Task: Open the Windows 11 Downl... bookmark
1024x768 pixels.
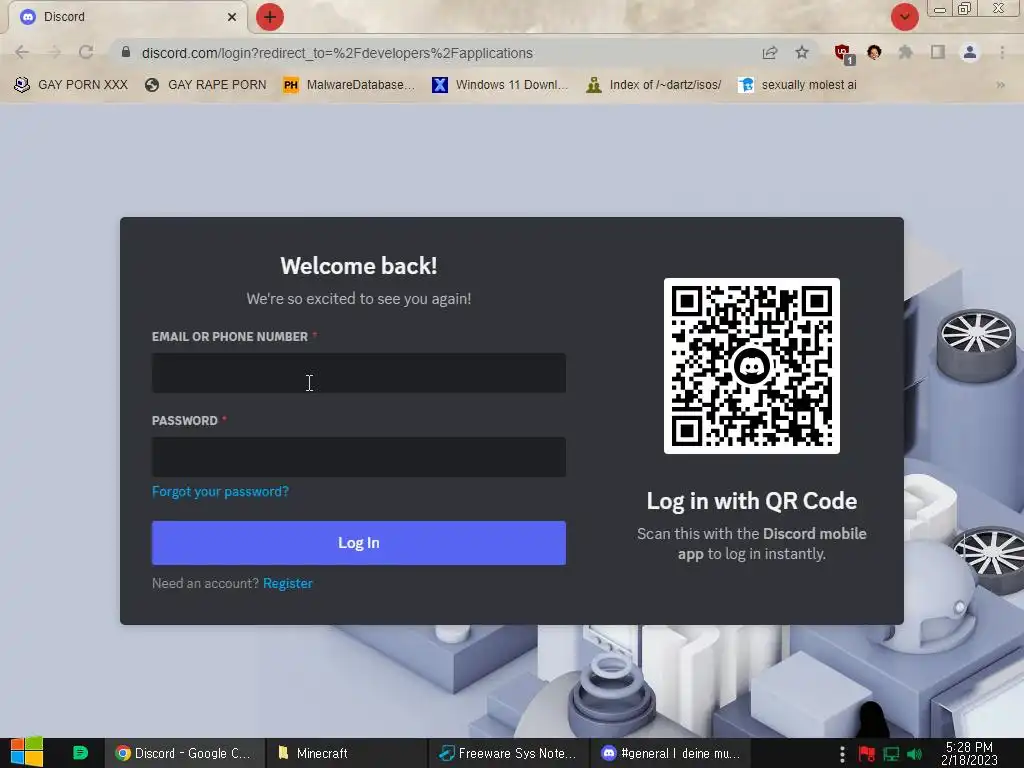Action: tap(500, 85)
